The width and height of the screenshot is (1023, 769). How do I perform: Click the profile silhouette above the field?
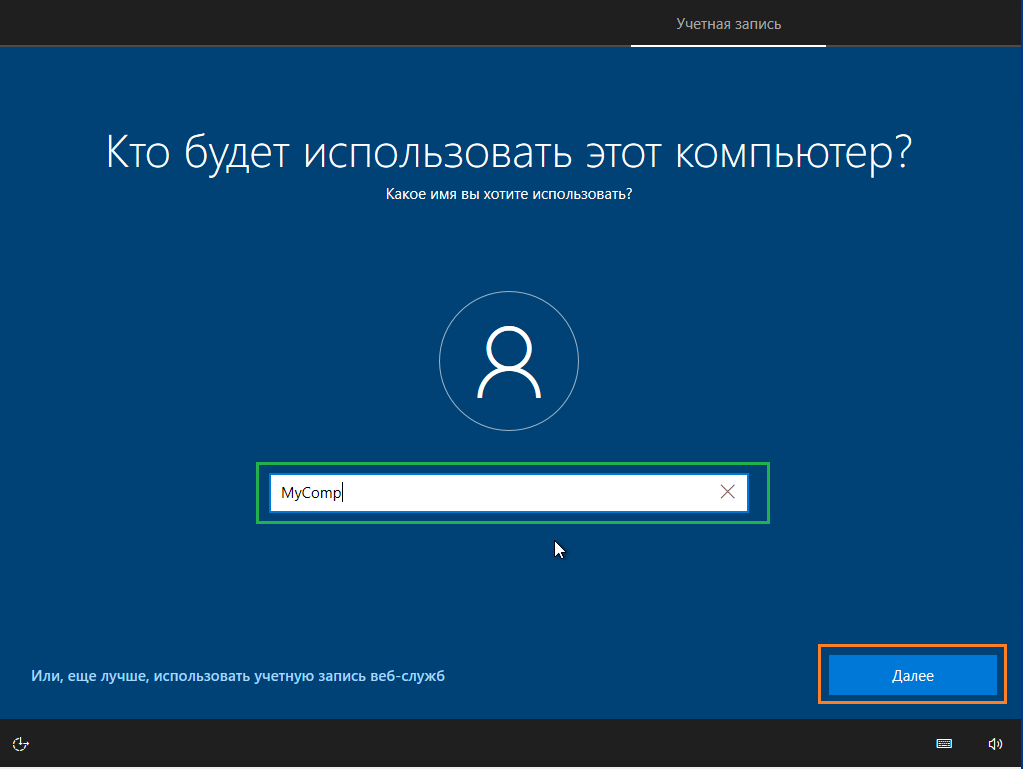[x=509, y=361]
